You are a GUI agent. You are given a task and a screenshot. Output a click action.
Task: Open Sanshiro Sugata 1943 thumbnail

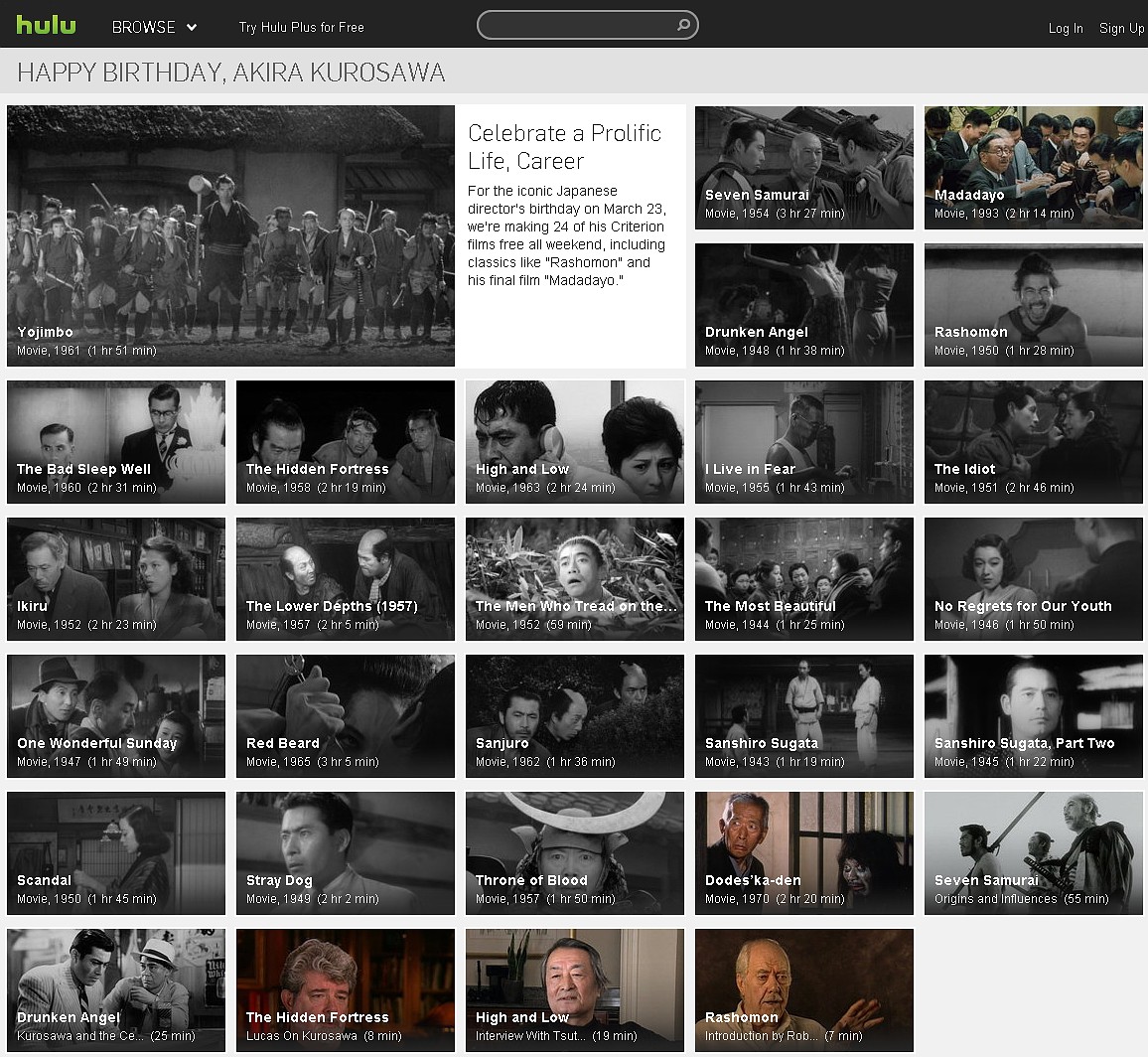tap(803, 715)
